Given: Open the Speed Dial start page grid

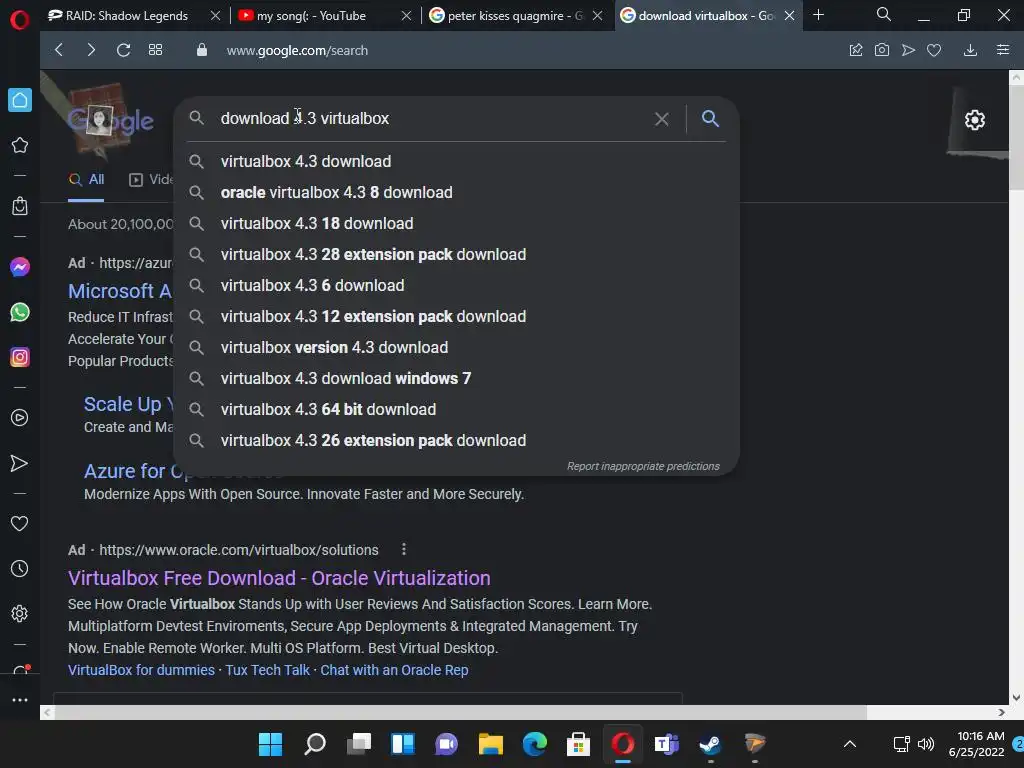Looking at the screenshot, I should (x=155, y=50).
